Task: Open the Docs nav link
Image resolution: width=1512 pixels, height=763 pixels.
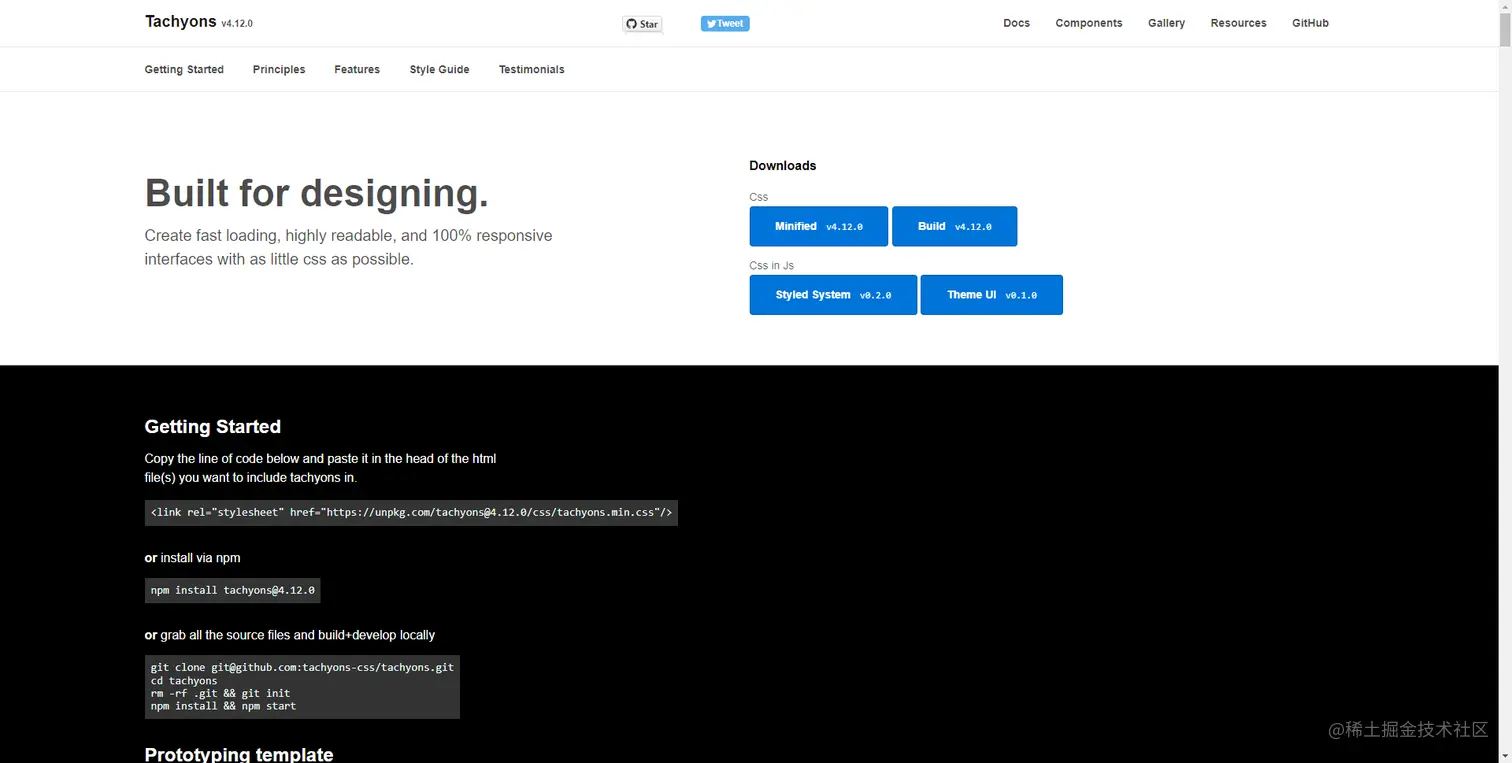Action: (1016, 23)
